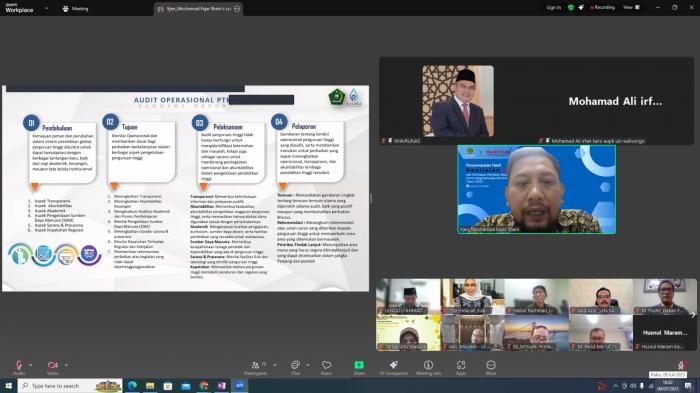Open the Apps panel
This screenshot has height=393, width=700.
tap(461, 368)
